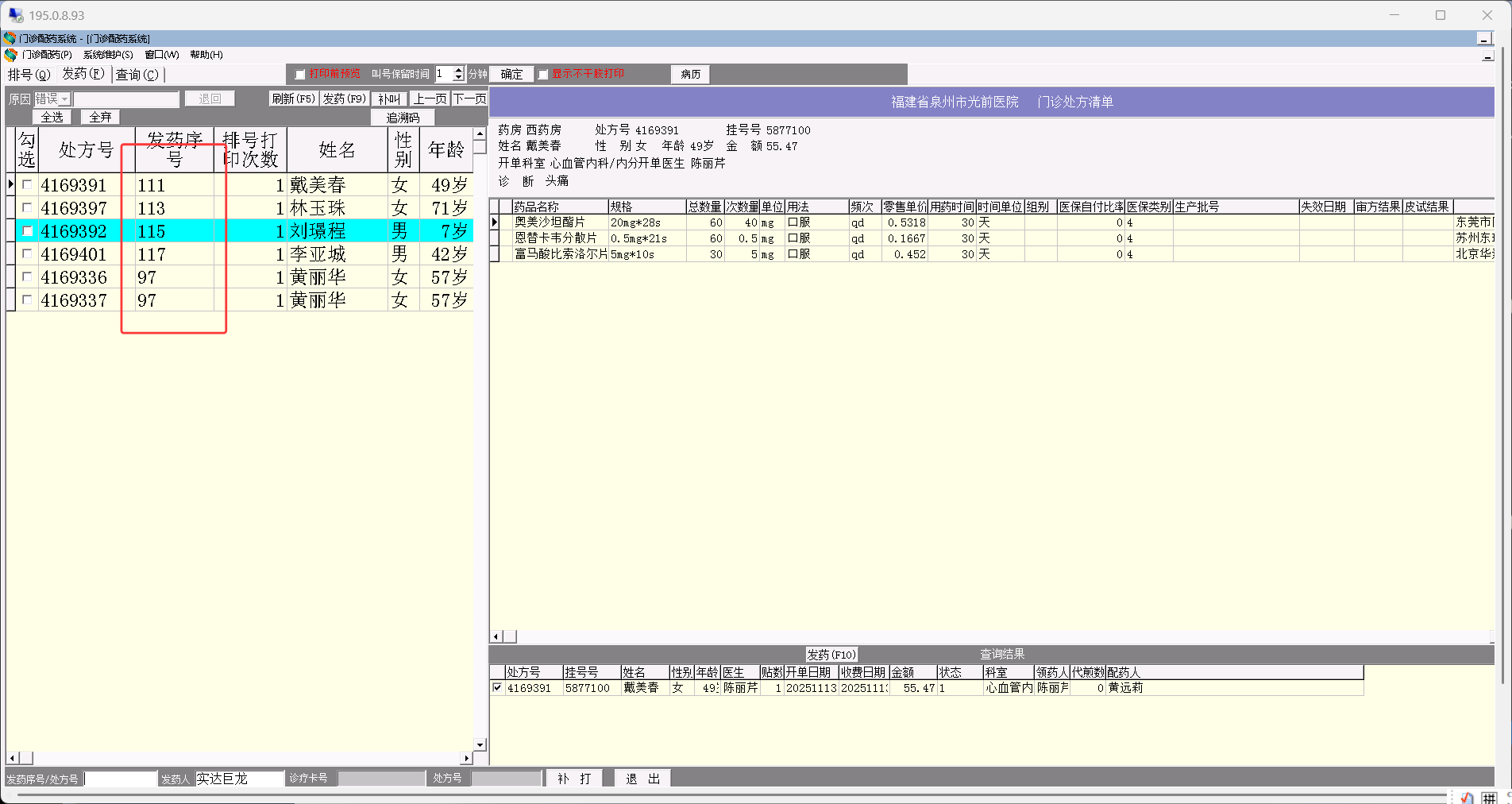This screenshot has width=1512, height=804.
Task: Enable the 显示不干胶打印 checkbox
Action: tap(543, 75)
